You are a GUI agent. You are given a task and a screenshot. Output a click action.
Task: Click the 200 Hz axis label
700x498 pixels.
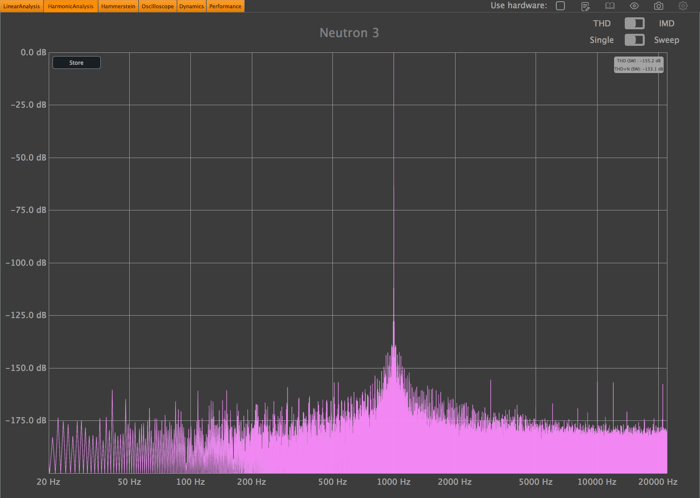coord(252,482)
